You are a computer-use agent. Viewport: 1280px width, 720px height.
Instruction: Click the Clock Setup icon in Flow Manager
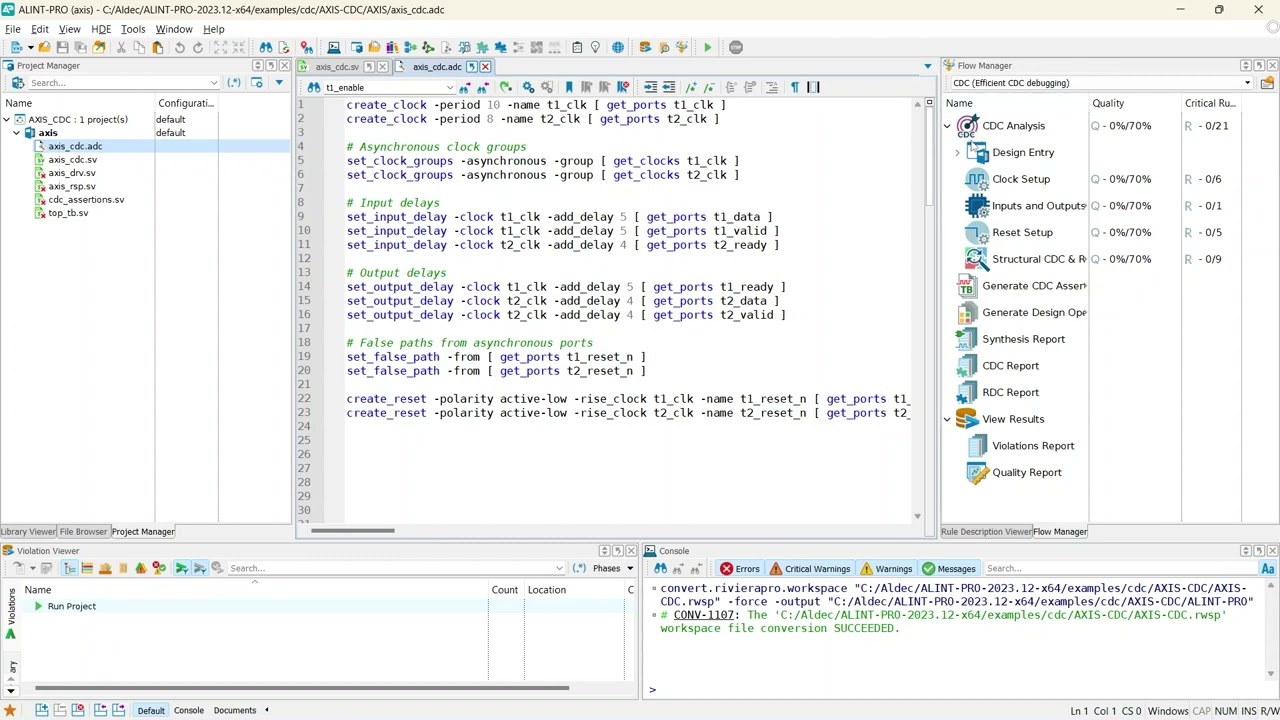976,179
